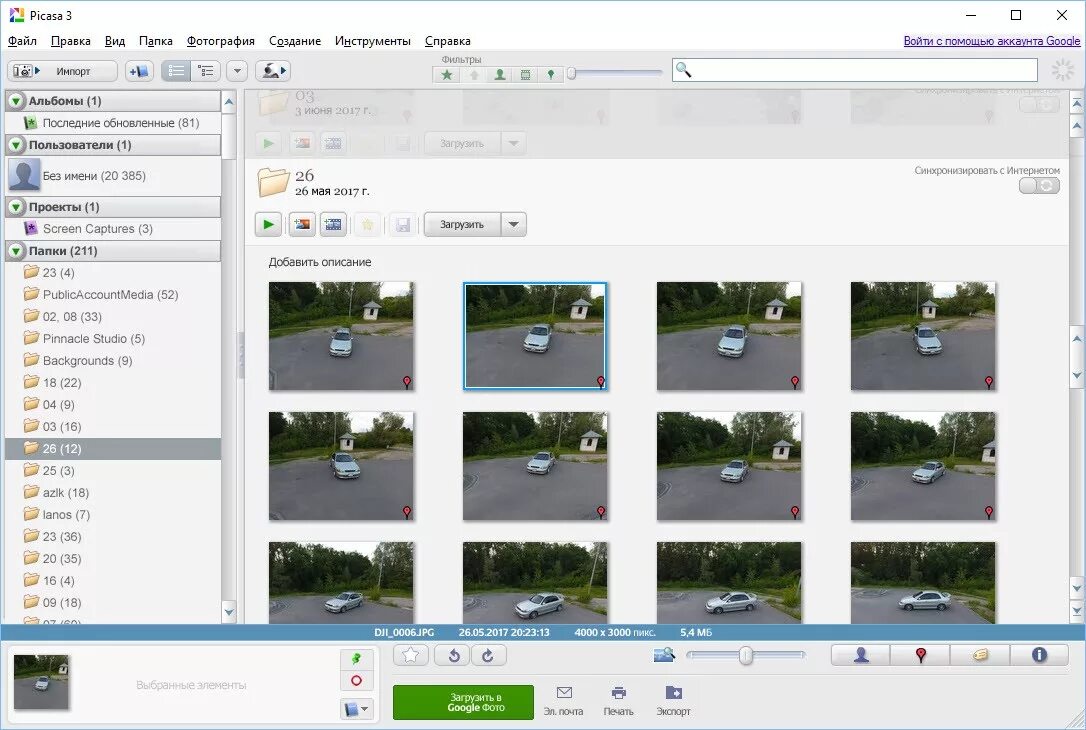Filter videos only
1086x730 pixels.
[525, 75]
